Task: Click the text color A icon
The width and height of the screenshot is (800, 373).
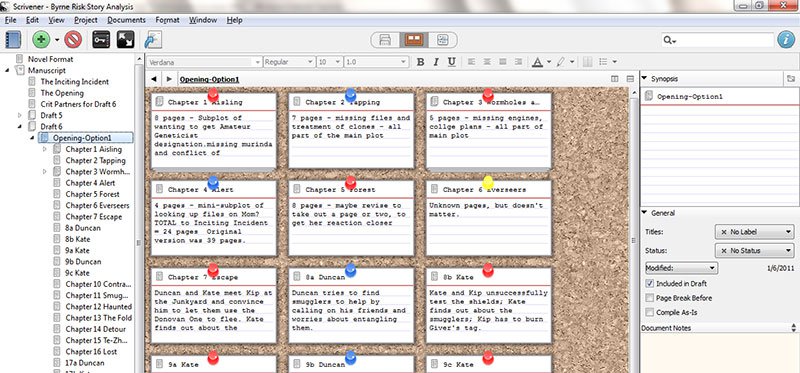Action: 537,62
